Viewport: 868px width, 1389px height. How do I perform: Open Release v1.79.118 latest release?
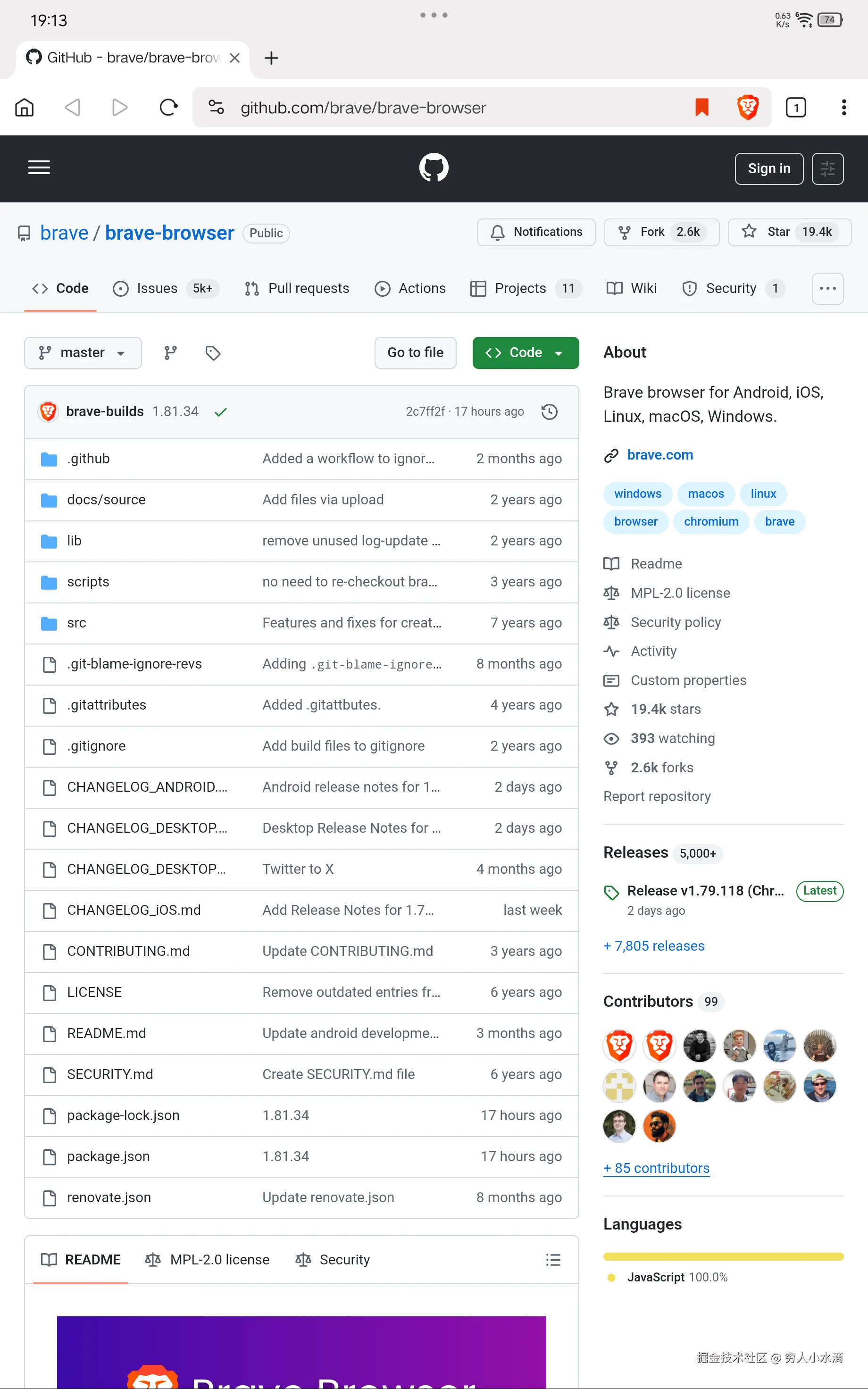pyautogui.click(x=705, y=890)
